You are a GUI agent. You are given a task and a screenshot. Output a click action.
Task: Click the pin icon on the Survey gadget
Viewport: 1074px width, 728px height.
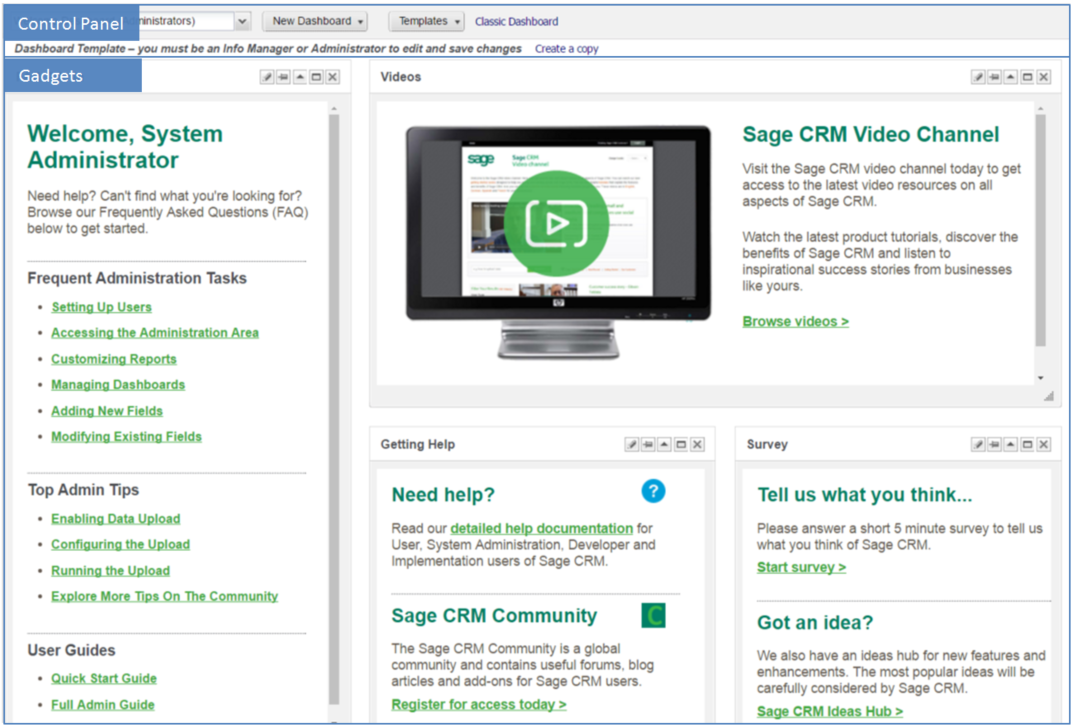[995, 444]
